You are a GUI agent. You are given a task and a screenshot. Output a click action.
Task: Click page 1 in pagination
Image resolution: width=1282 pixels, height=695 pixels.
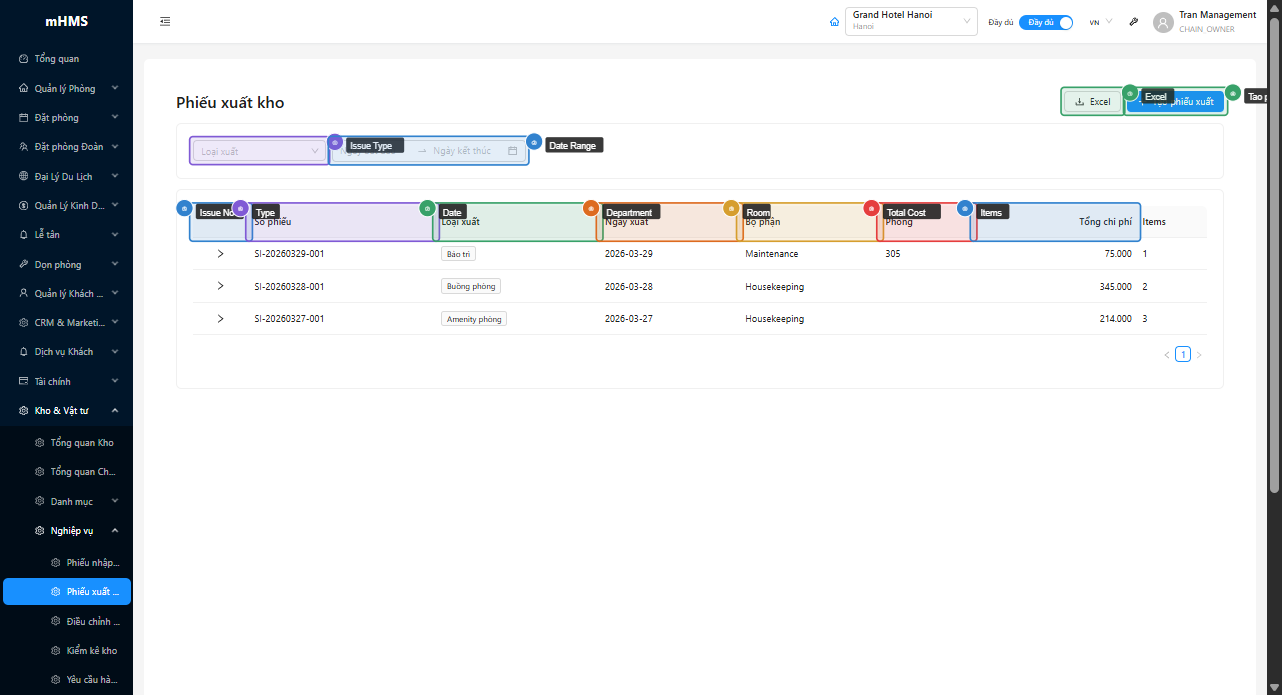pos(1183,354)
